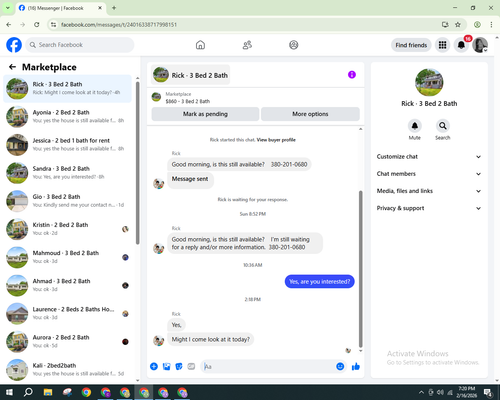Reload the page in the browser
This screenshot has width=500, height=400.
pos(37,25)
